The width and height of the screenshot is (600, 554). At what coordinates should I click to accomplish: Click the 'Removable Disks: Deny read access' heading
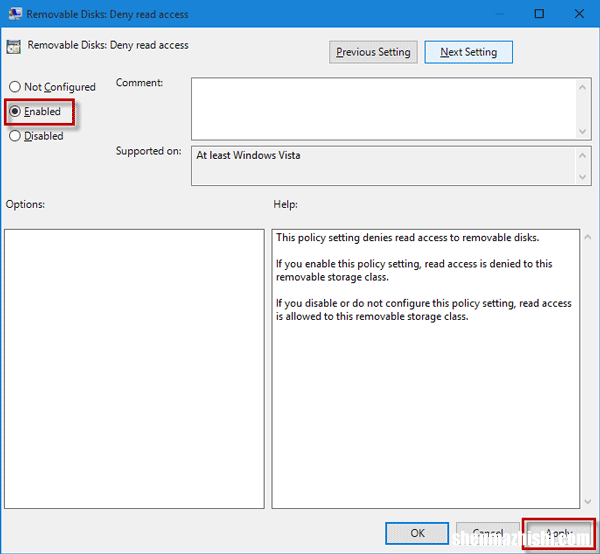[108, 45]
